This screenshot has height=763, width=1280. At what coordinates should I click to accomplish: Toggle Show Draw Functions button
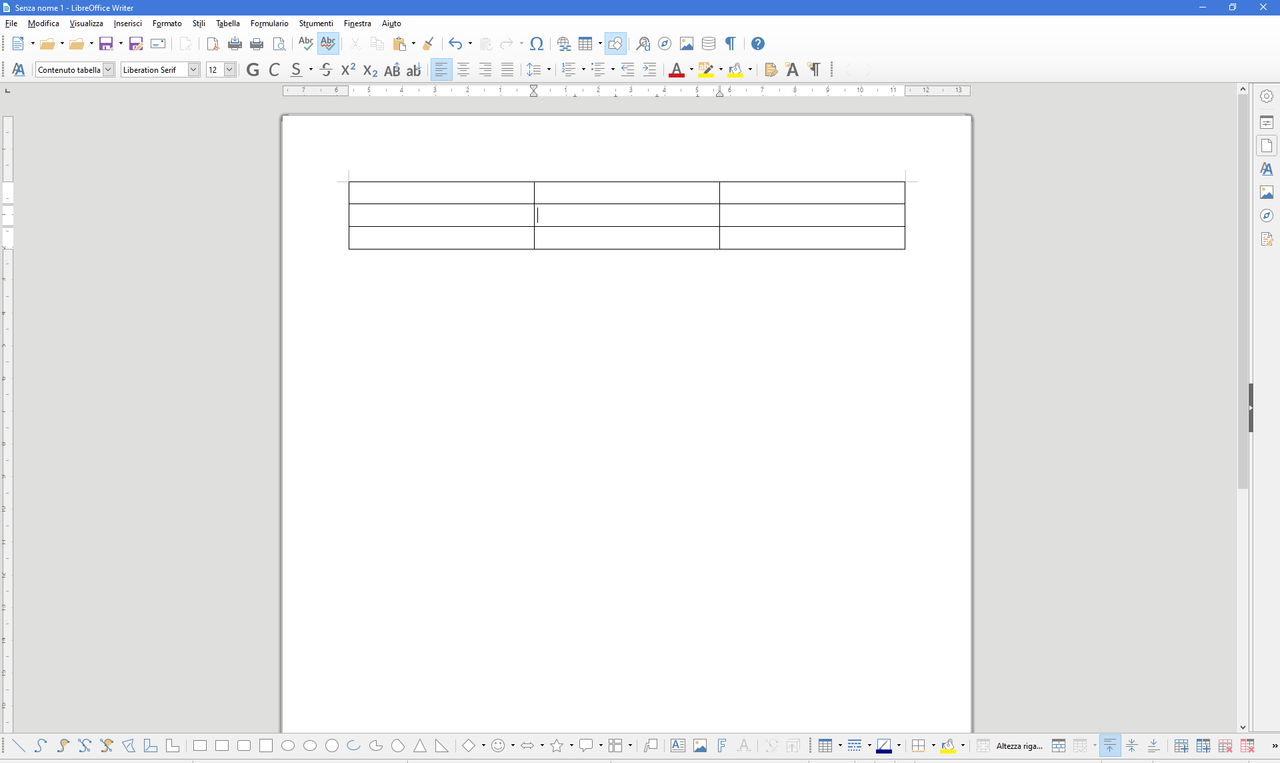click(x=615, y=44)
